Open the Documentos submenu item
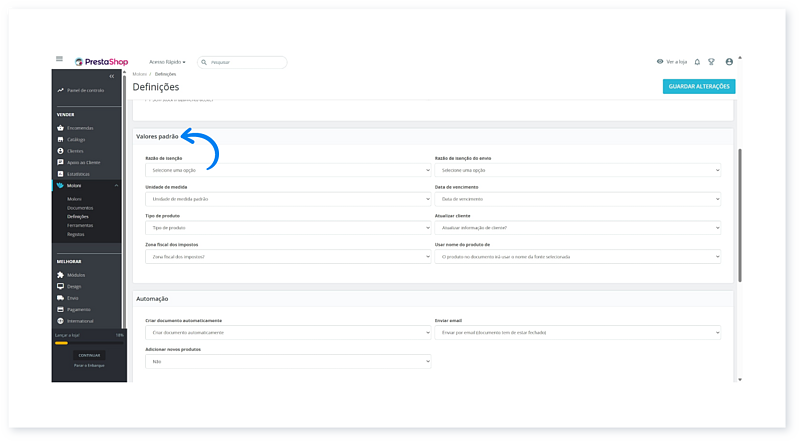The image size is (800, 442). [x=80, y=207]
